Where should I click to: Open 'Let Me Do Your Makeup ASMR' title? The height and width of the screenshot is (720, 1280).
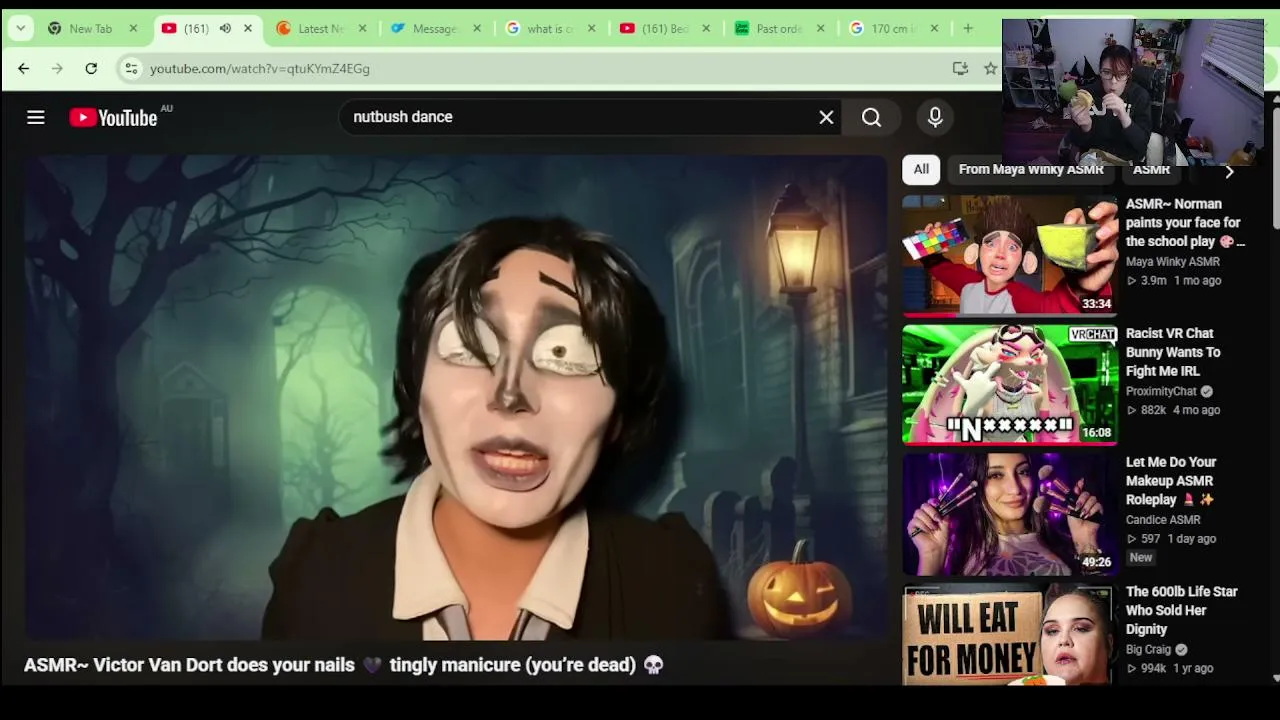(1171, 481)
